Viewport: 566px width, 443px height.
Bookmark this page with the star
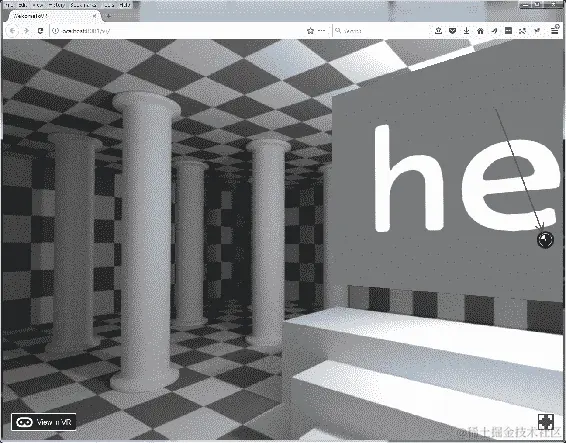click(310, 31)
